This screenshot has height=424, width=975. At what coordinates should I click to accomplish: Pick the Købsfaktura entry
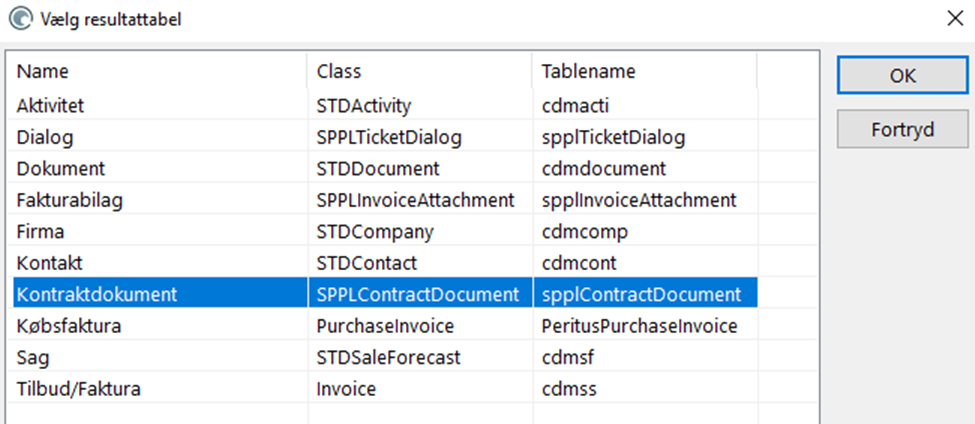coord(385,326)
